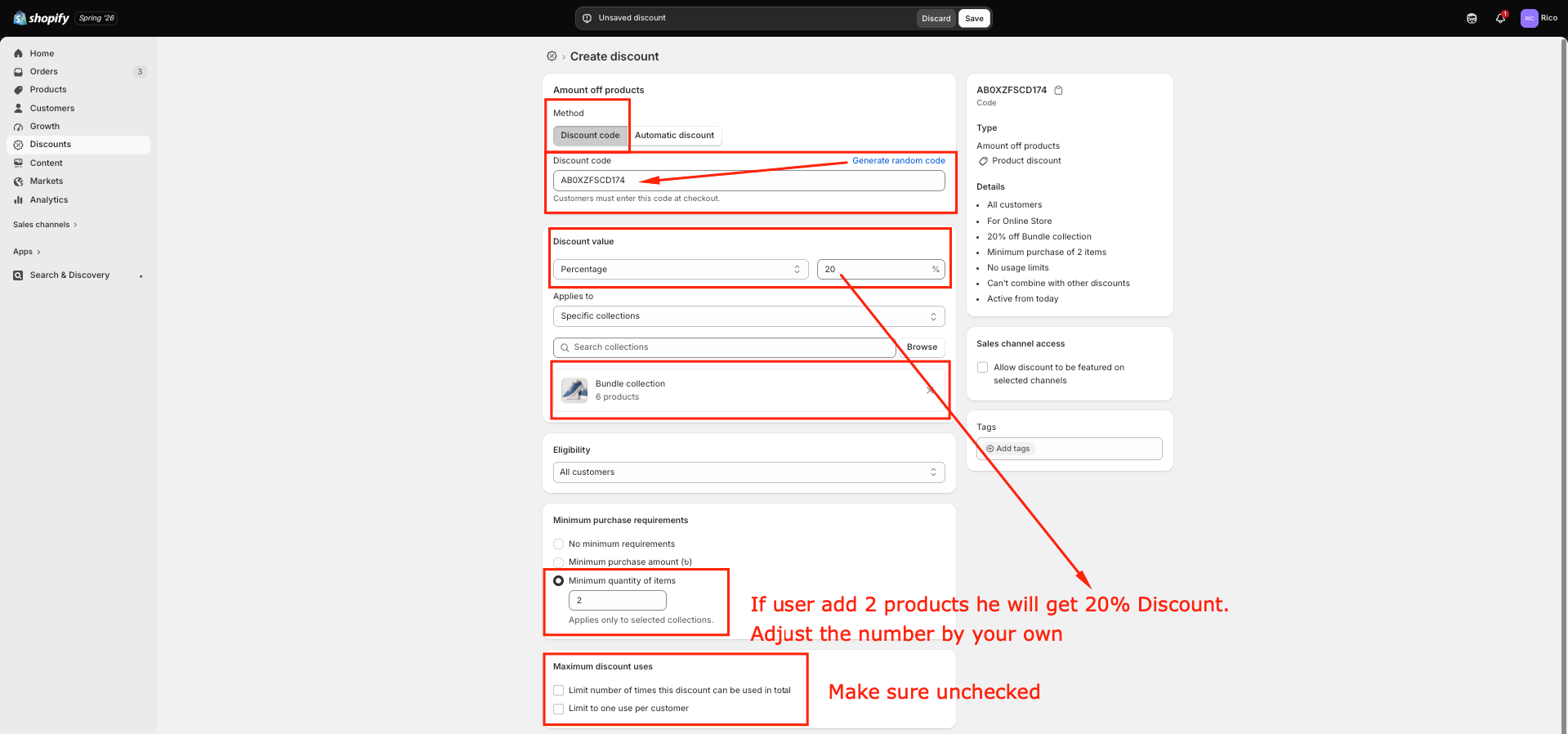Open the Applies to Specific collections dropdown
This screenshot has width=1568, height=734.
pyautogui.click(x=748, y=316)
